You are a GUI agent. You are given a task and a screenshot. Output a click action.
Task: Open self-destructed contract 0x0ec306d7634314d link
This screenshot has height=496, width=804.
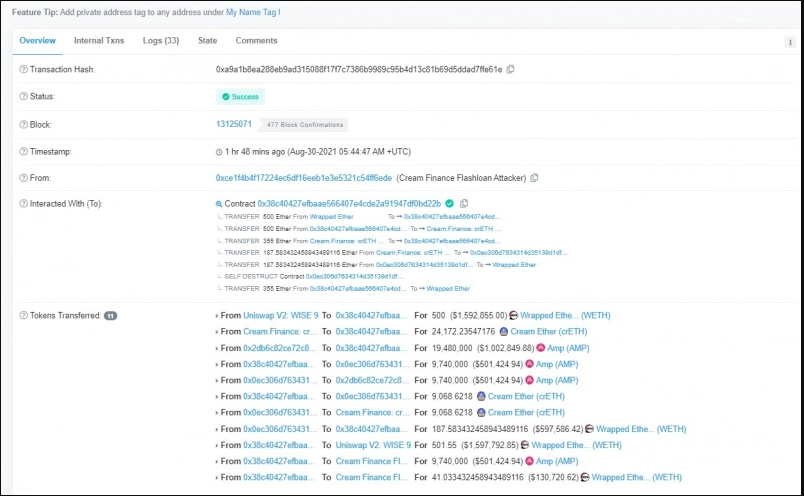click(x=354, y=276)
